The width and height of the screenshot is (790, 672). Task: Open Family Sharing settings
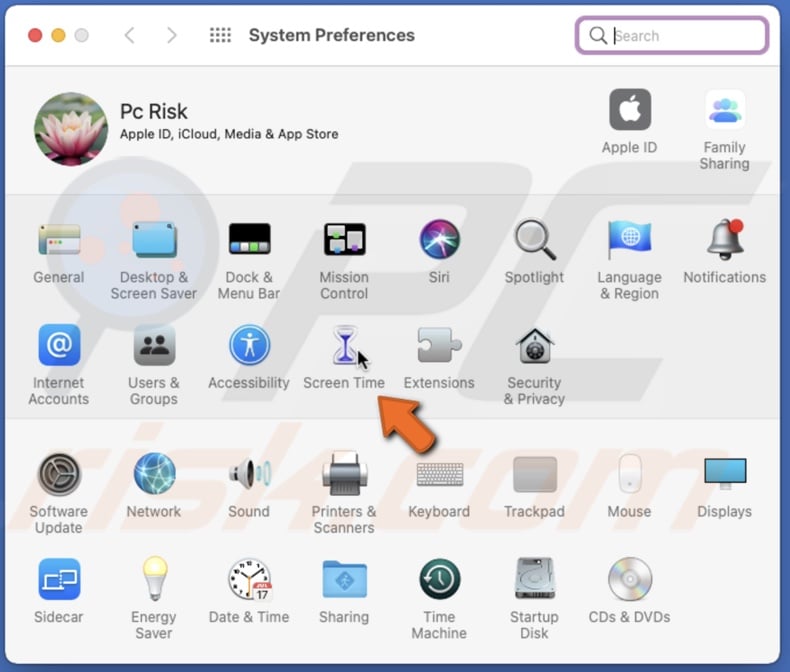tap(724, 111)
